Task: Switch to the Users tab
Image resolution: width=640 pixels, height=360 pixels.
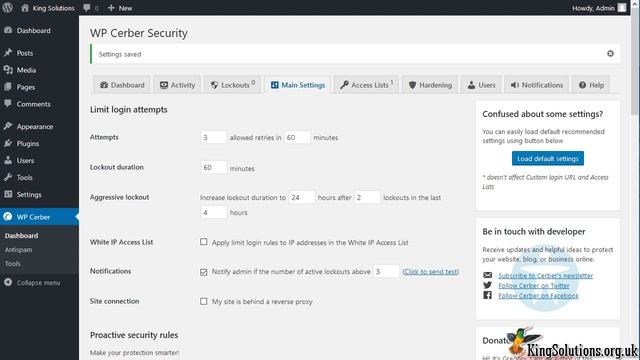Action: pos(481,85)
